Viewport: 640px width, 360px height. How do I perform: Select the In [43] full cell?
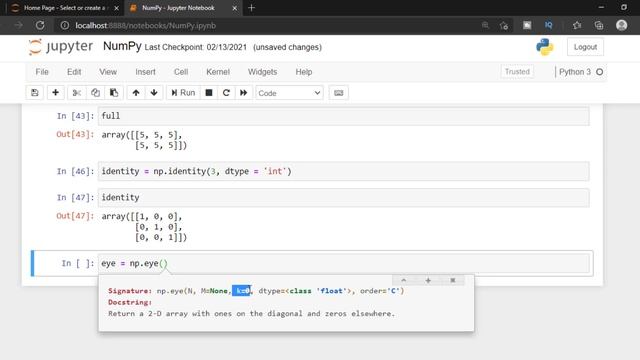(344, 116)
